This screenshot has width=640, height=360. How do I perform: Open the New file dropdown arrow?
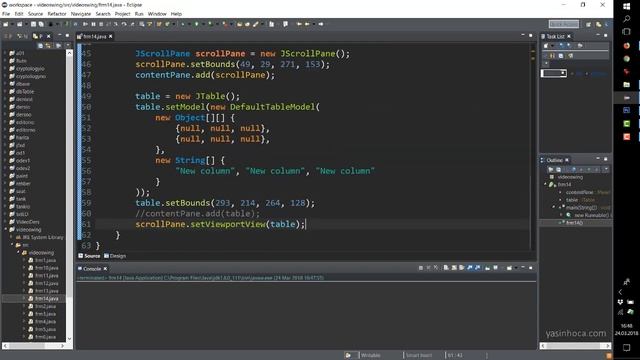point(12,24)
